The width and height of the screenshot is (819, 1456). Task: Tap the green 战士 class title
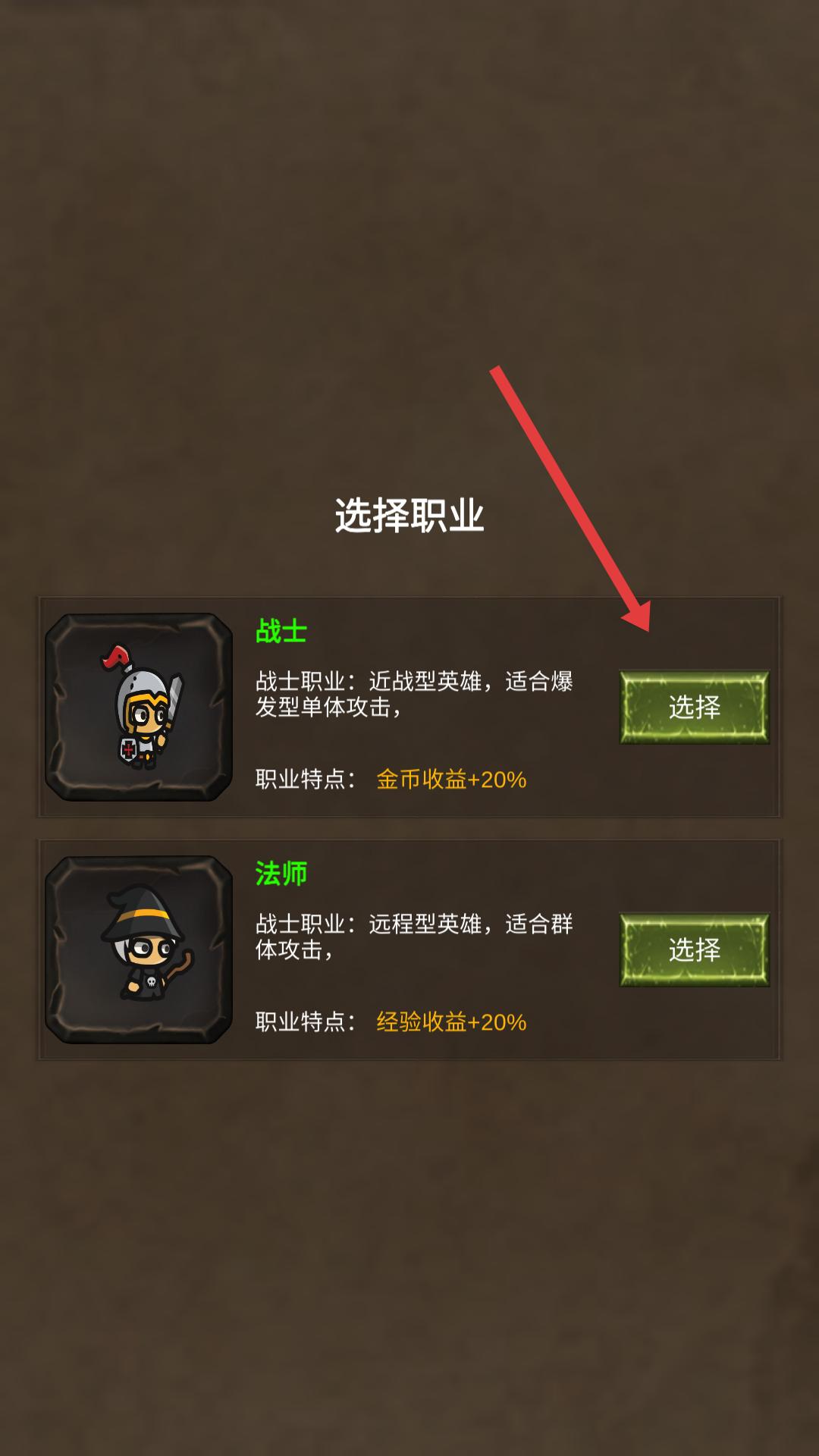[281, 631]
